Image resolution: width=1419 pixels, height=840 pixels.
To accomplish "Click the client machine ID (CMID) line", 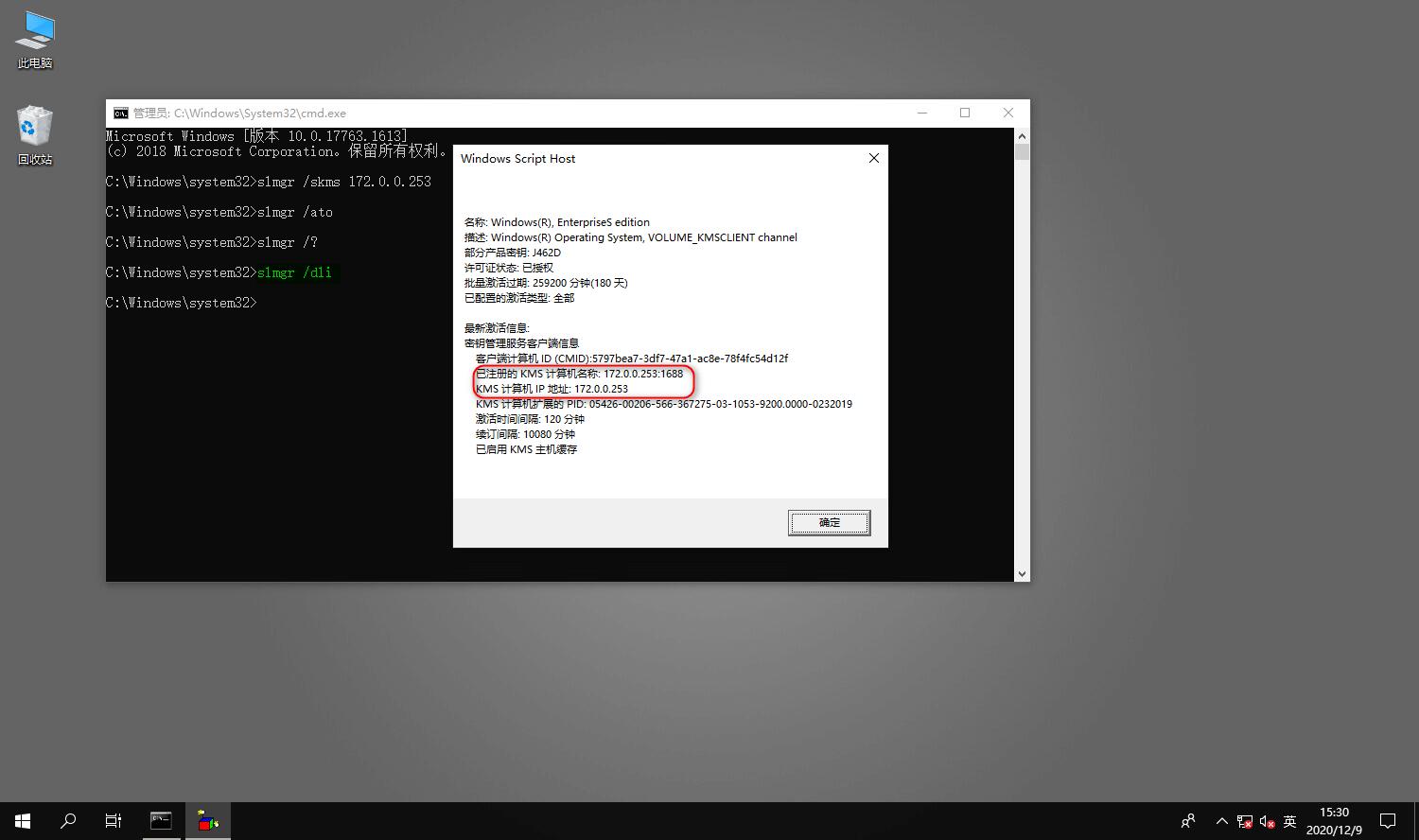I will point(632,359).
